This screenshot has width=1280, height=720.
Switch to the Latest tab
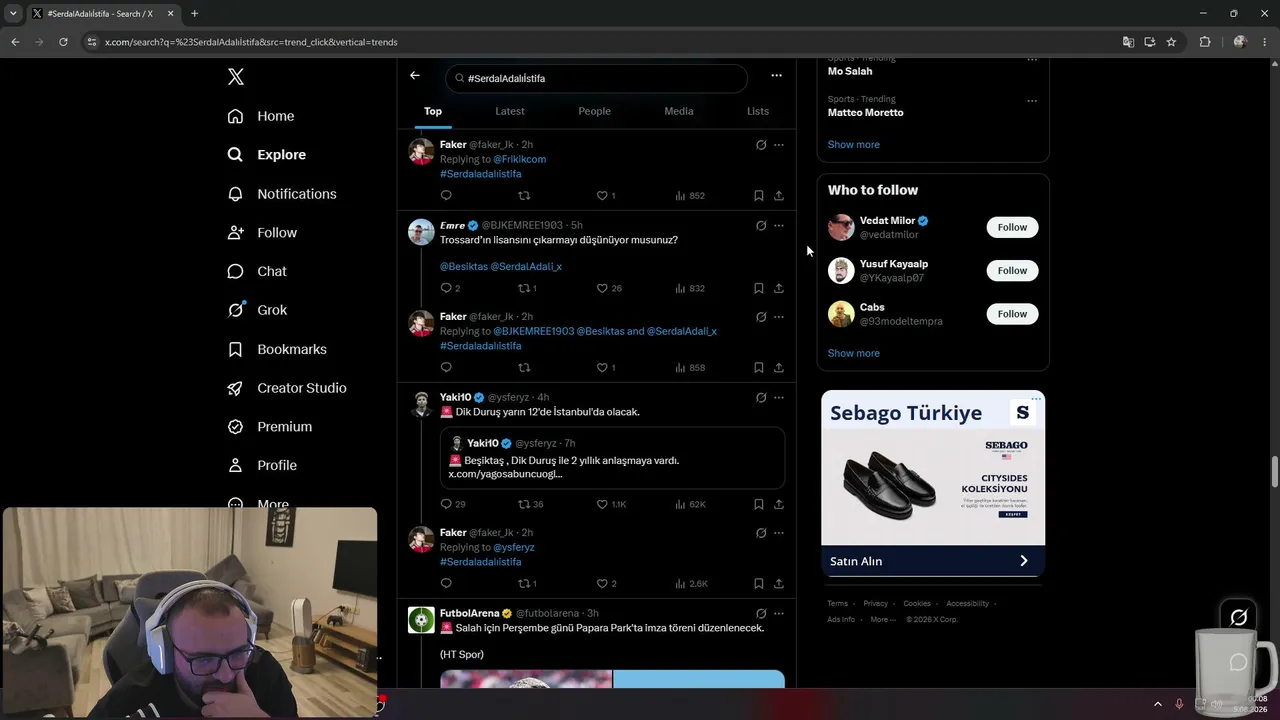tap(510, 111)
